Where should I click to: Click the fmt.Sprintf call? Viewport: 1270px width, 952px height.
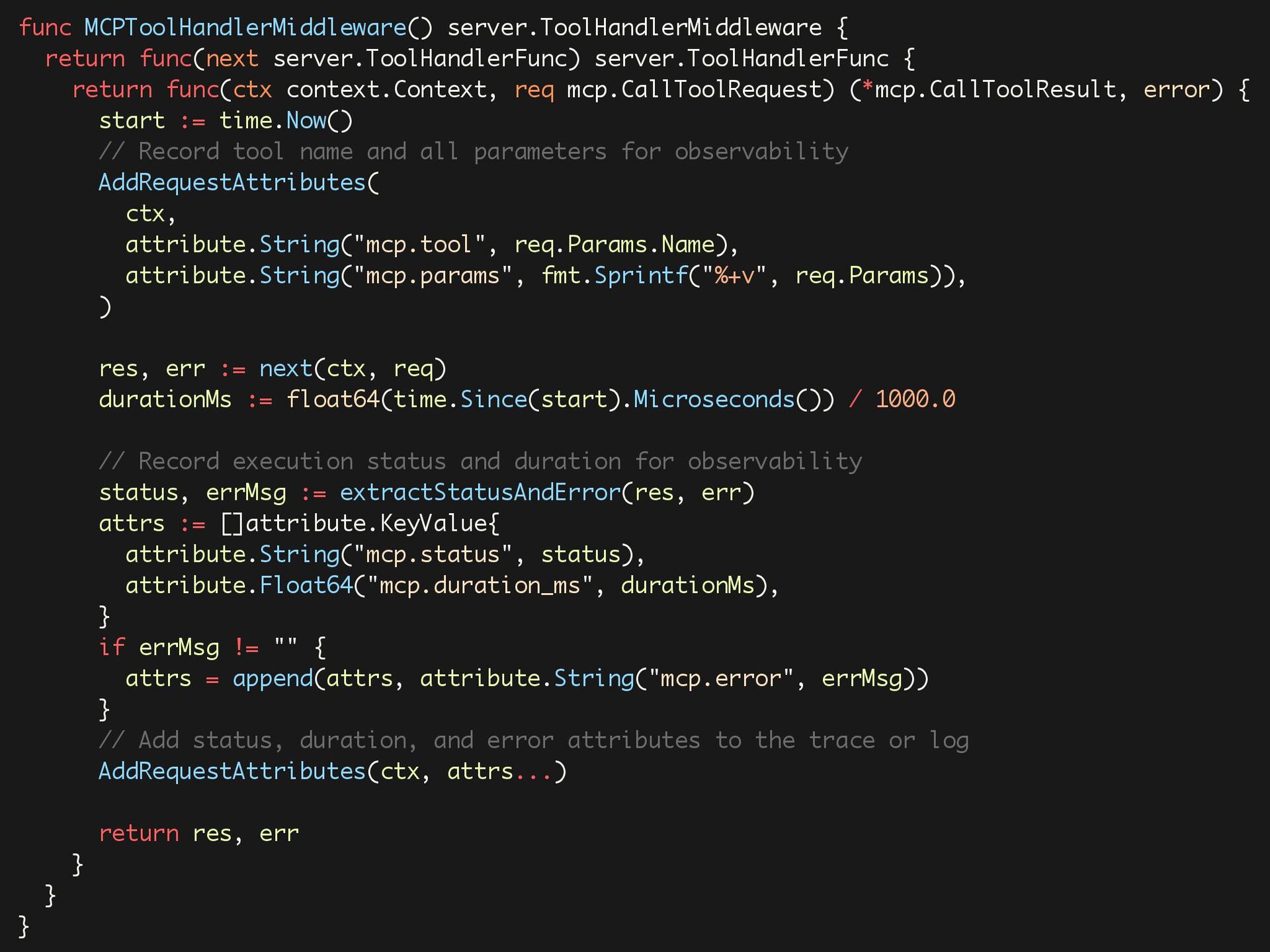(x=614, y=276)
